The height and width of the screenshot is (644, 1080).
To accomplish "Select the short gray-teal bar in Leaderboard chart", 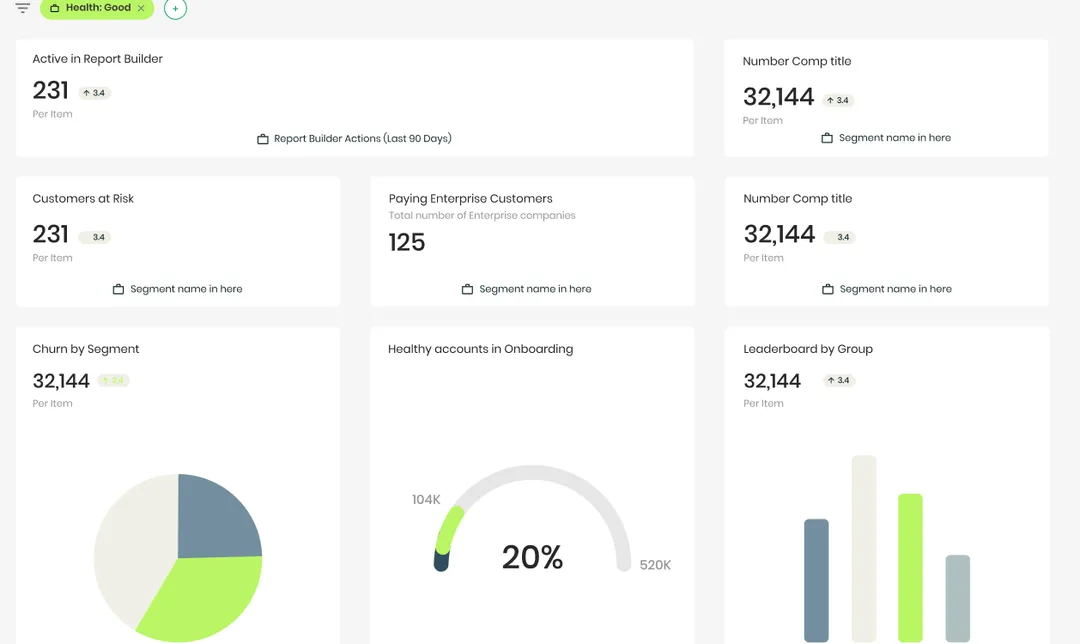I will click(957, 599).
